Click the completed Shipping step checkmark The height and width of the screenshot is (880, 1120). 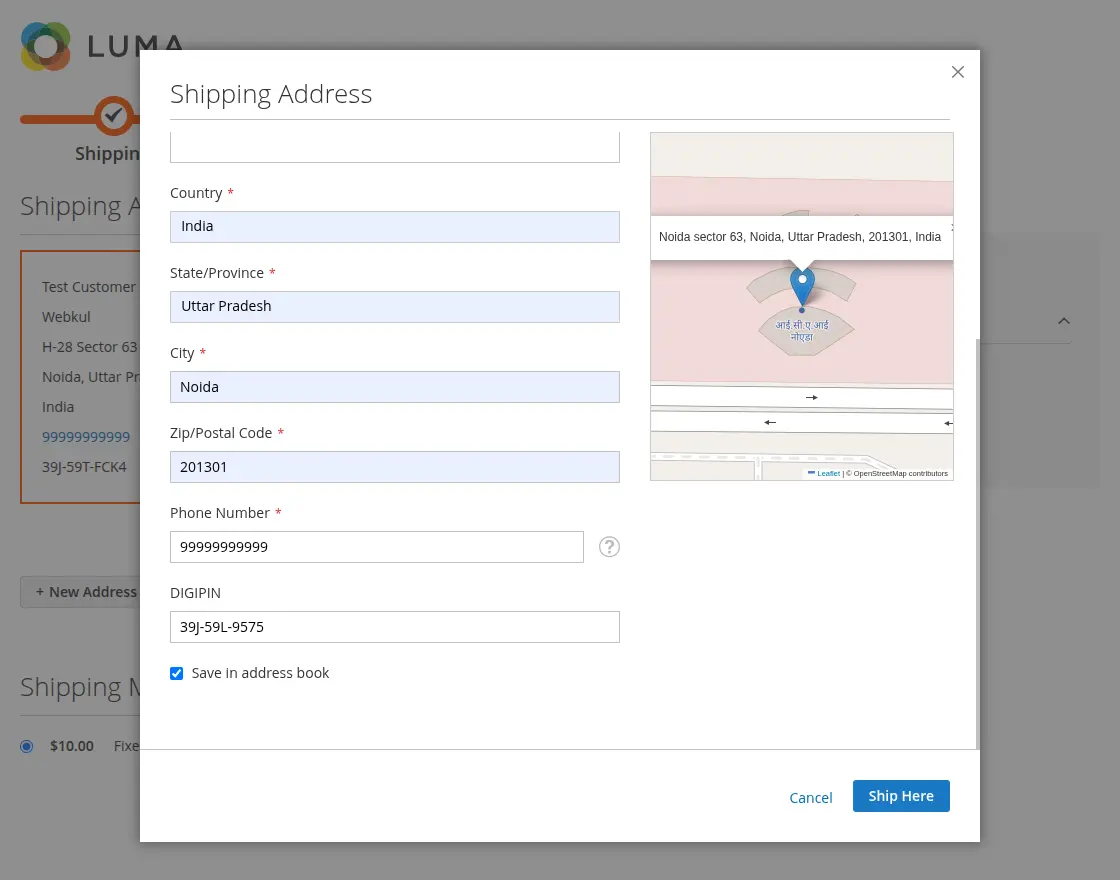(x=113, y=115)
